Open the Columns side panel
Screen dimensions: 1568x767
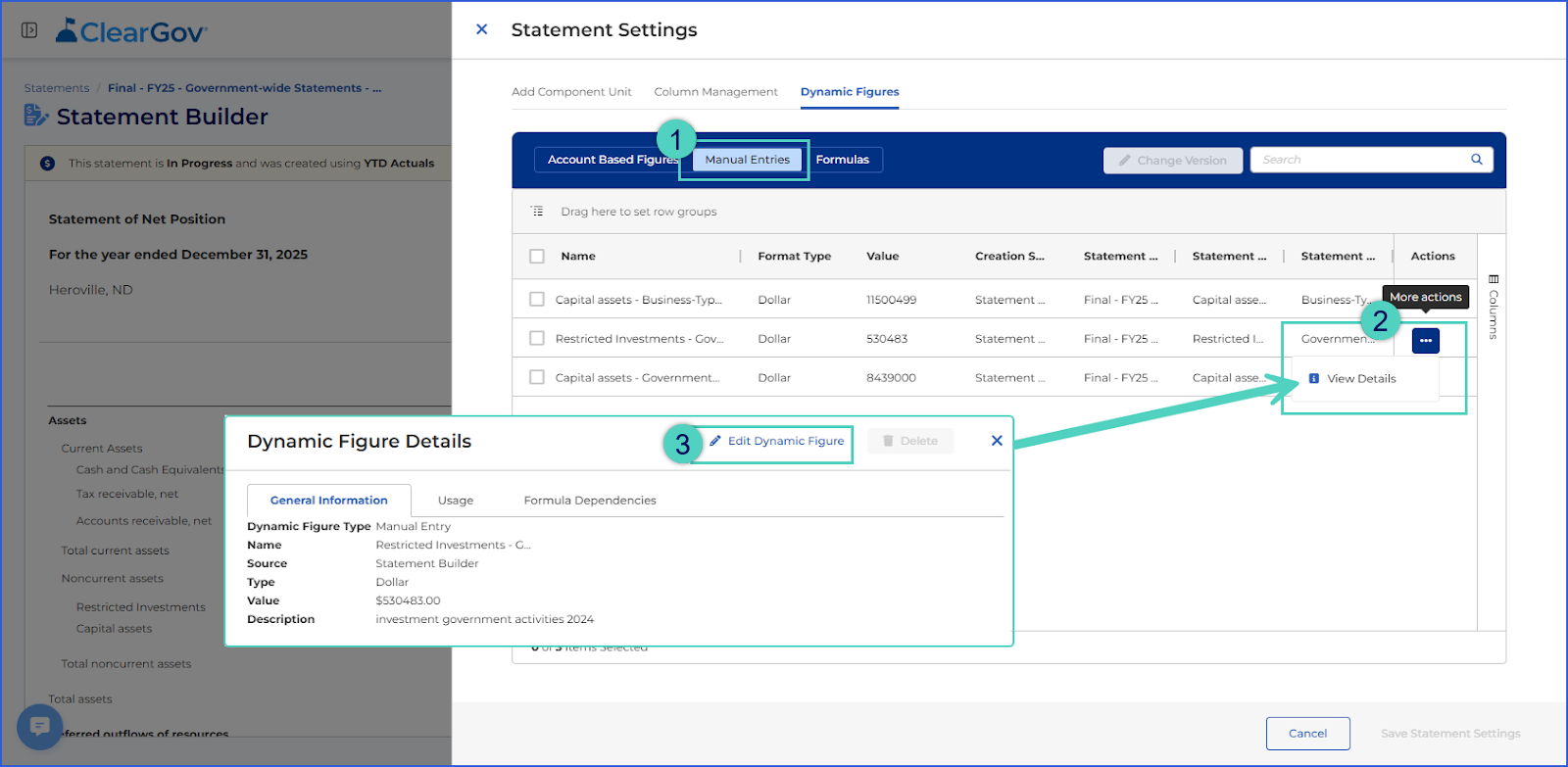[x=1493, y=307]
